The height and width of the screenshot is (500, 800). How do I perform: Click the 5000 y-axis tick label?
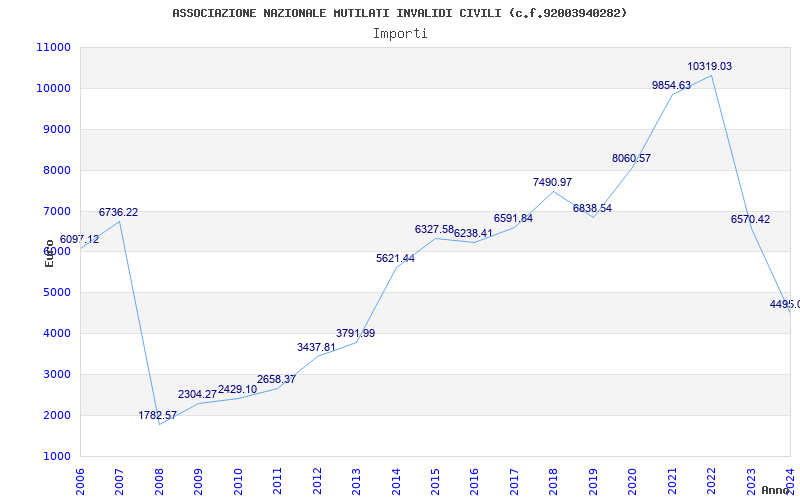point(56,292)
